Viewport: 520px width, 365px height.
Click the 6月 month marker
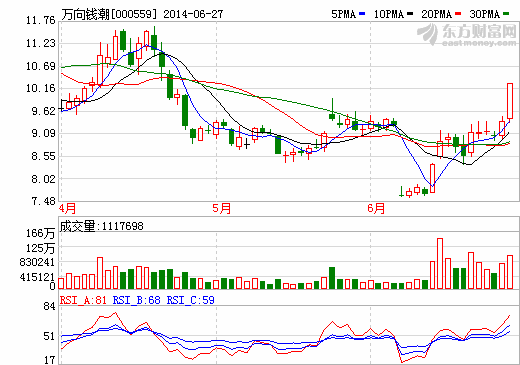coord(376,209)
